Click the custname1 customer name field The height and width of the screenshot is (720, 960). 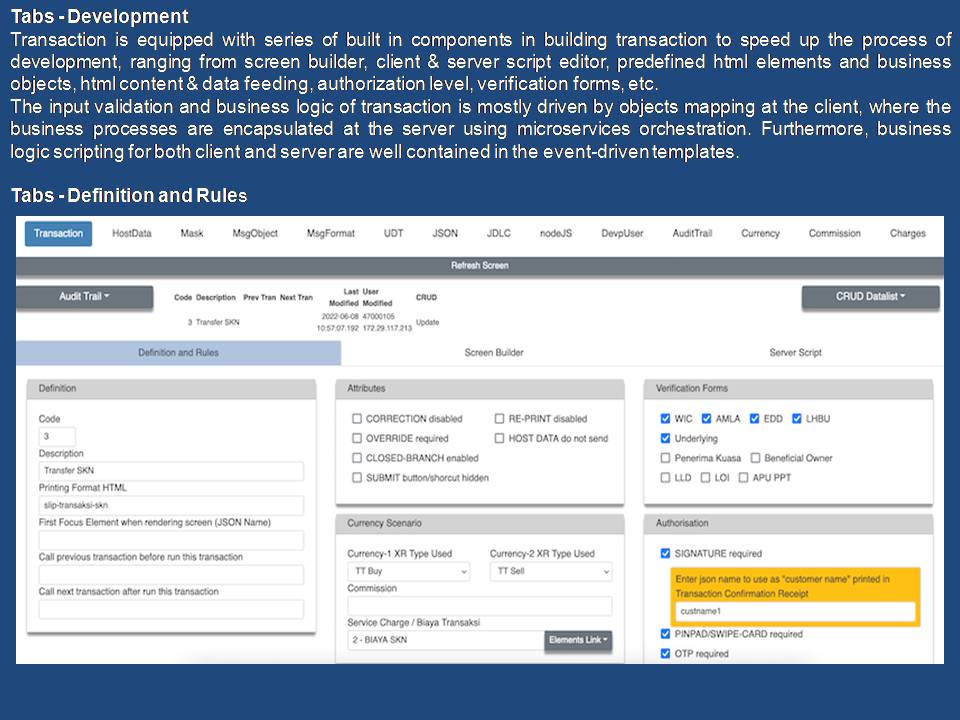tap(795, 611)
